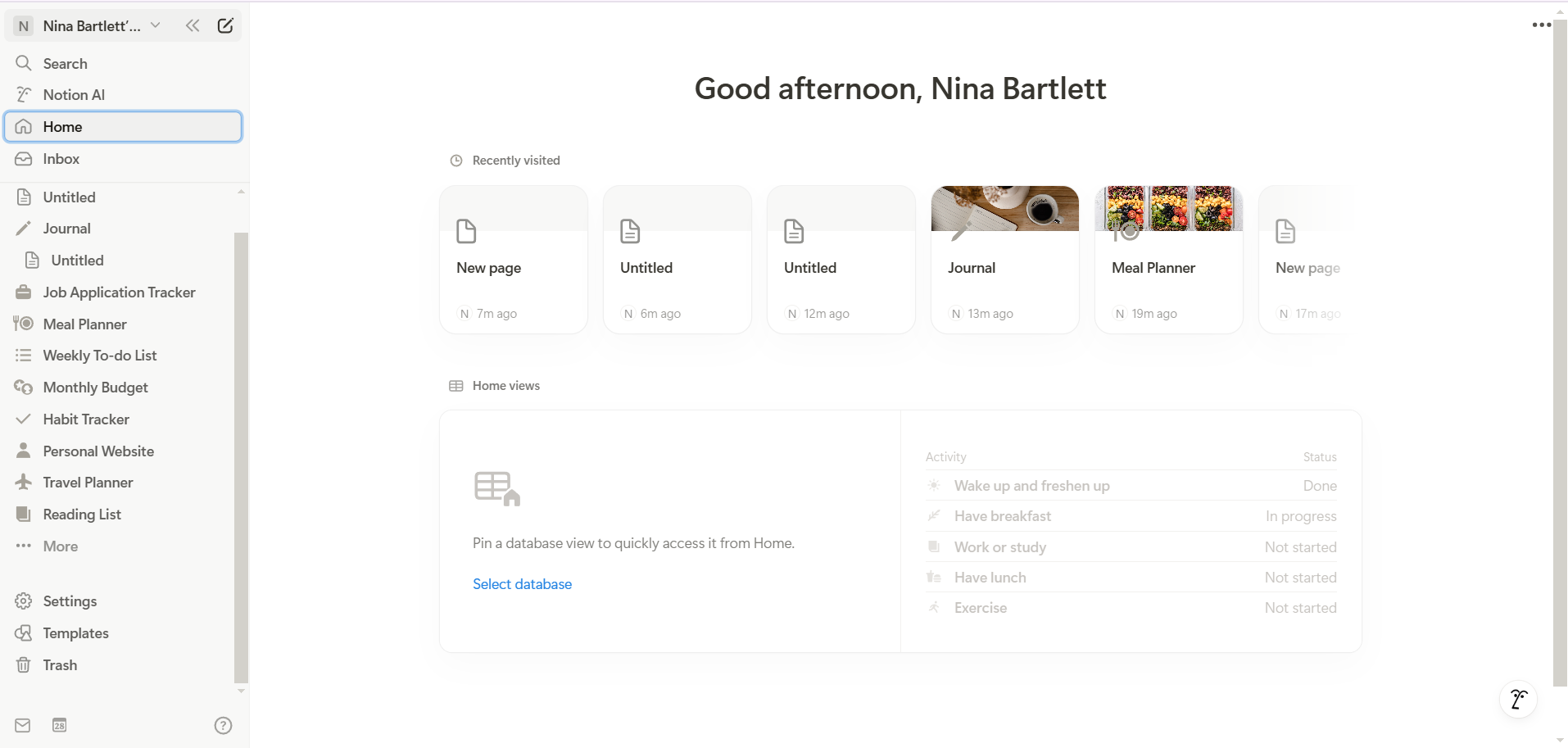
Task: Open the Journal page in sidebar
Action: tap(66, 229)
